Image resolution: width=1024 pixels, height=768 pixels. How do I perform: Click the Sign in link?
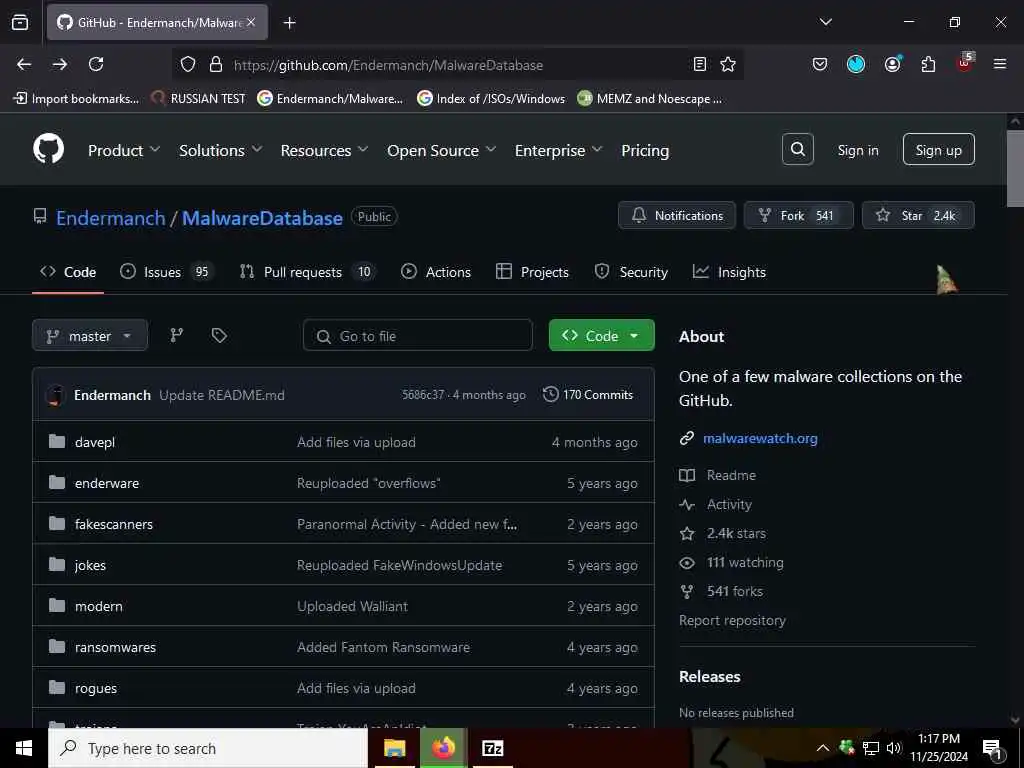click(x=857, y=150)
